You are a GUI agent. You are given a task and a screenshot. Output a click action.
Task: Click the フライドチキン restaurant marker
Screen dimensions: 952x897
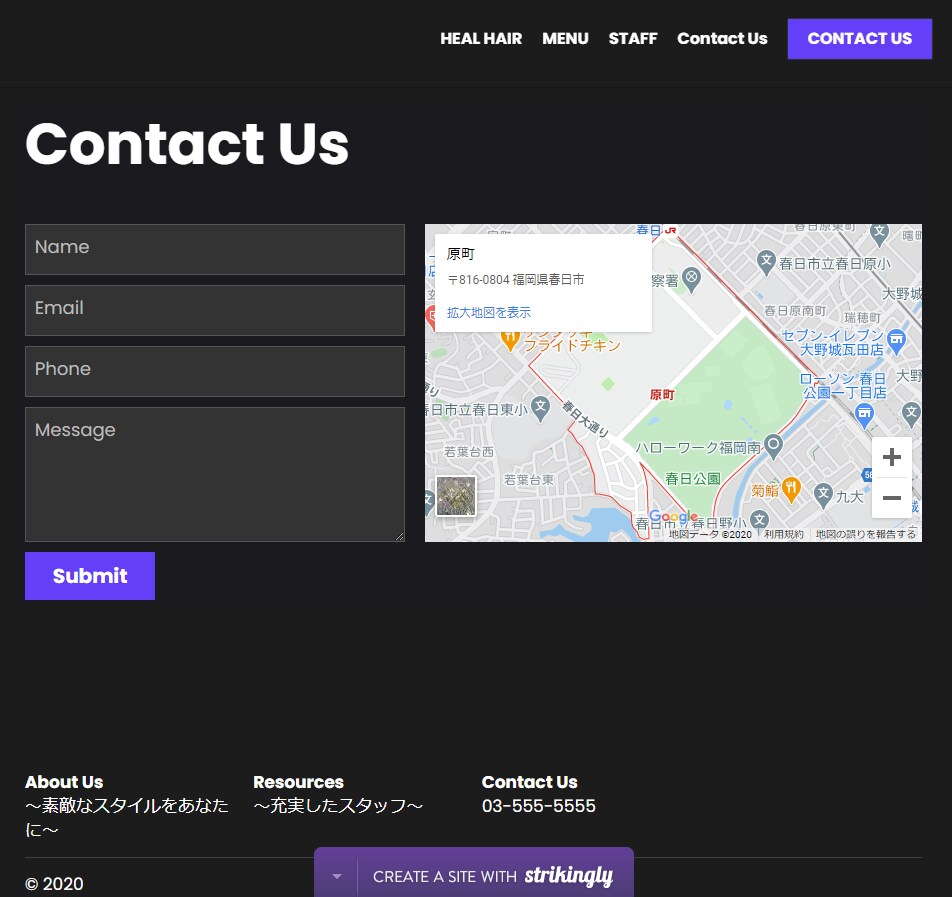(510, 339)
